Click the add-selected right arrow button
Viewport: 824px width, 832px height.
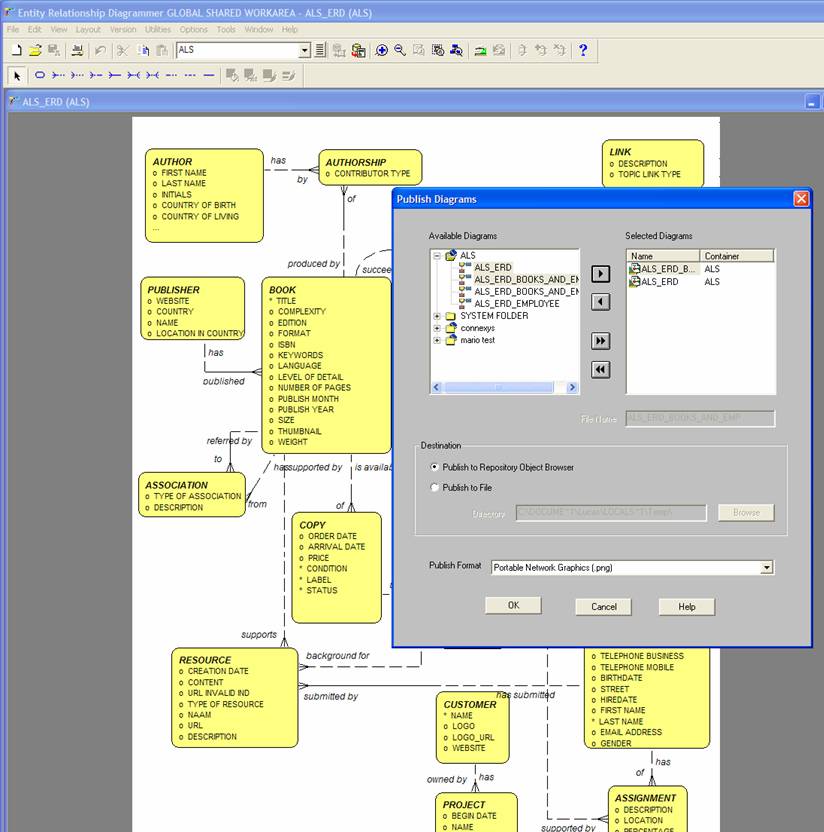click(x=600, y=273)
